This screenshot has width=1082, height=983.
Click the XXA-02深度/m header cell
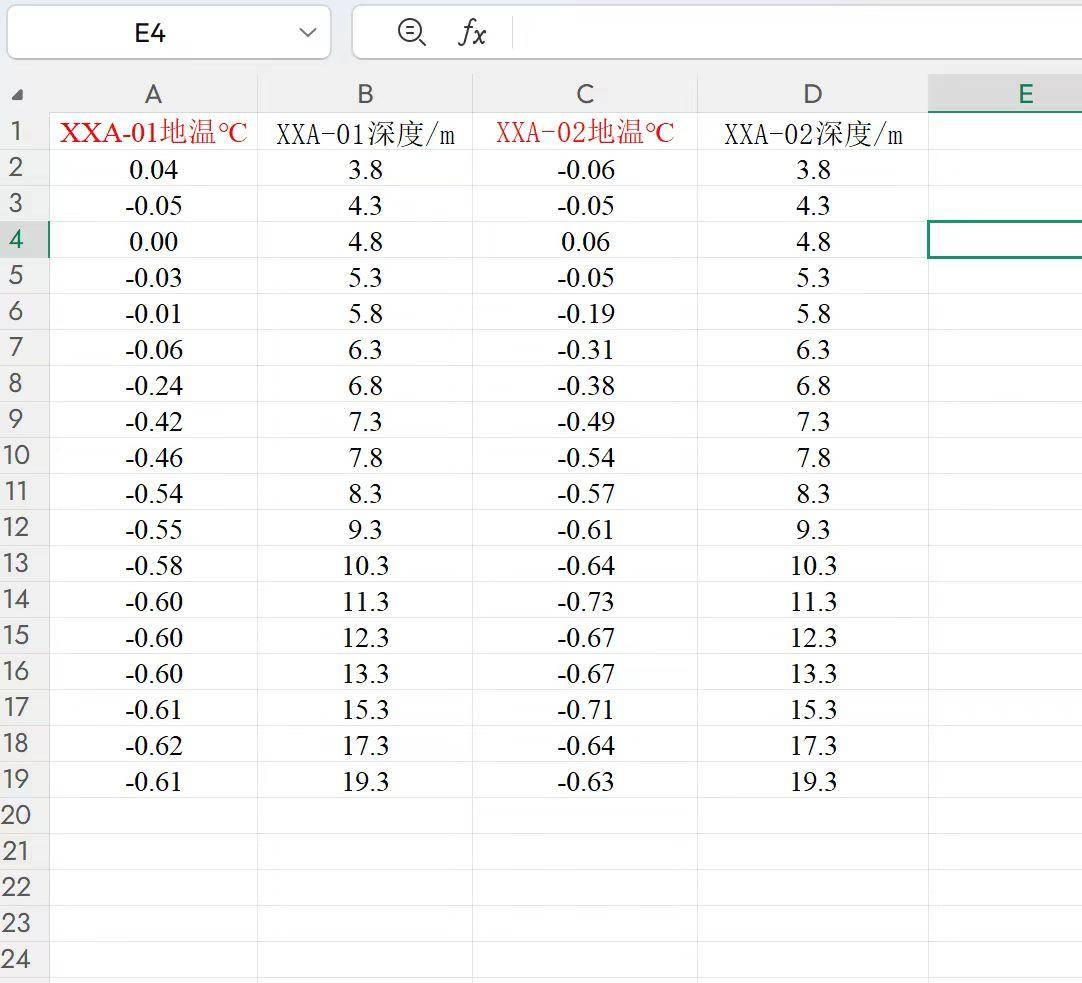click(812, 133)
